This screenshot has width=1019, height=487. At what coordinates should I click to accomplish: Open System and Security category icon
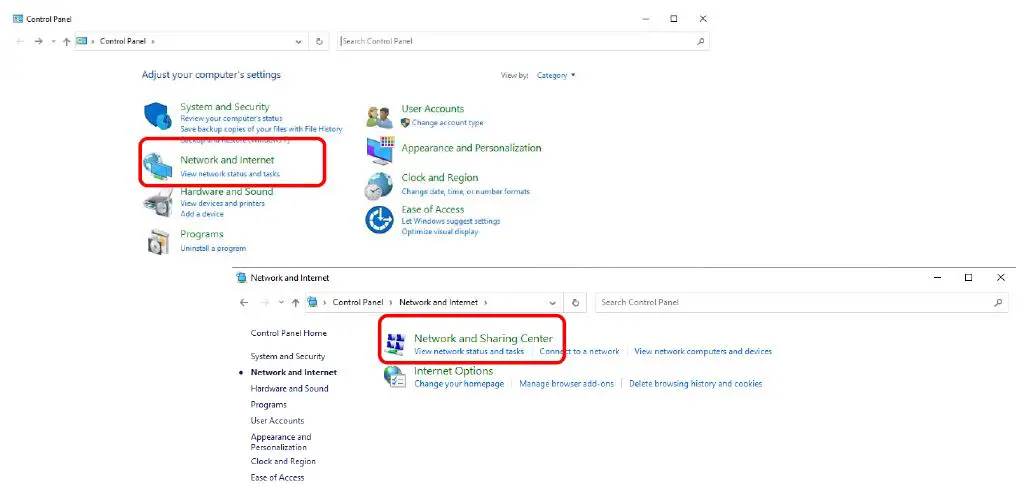[x=157, y=116]
